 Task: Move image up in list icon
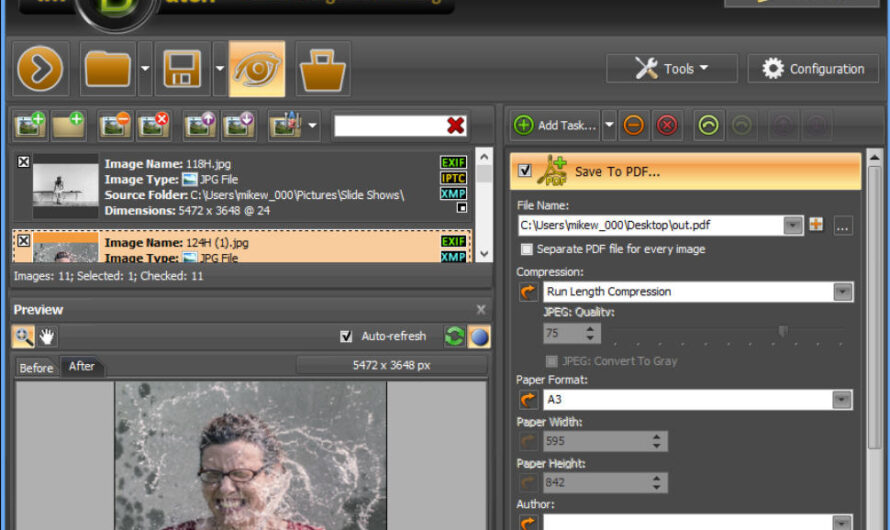point(200,125)
